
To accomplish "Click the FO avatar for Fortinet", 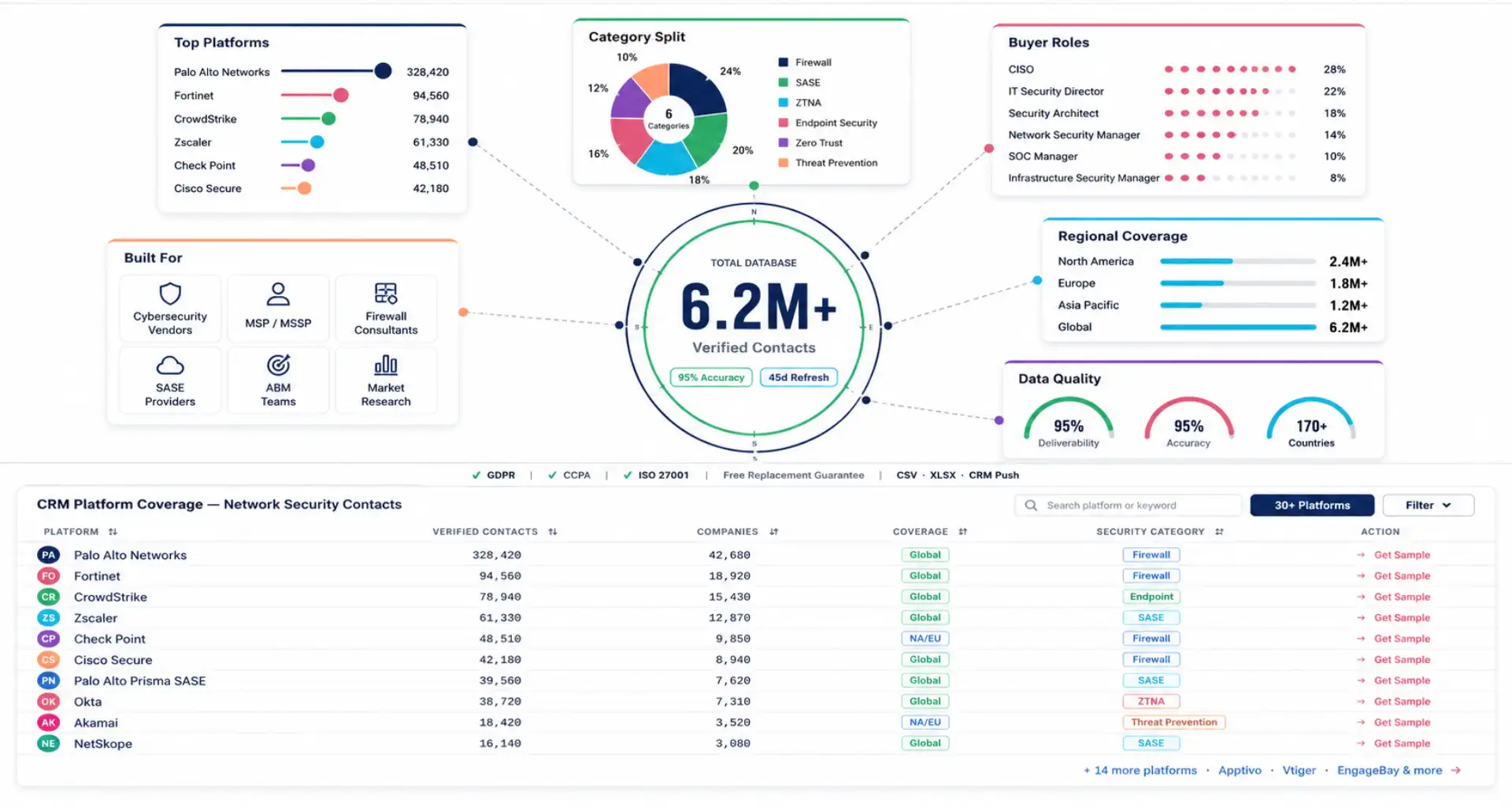I will (49, 576).
